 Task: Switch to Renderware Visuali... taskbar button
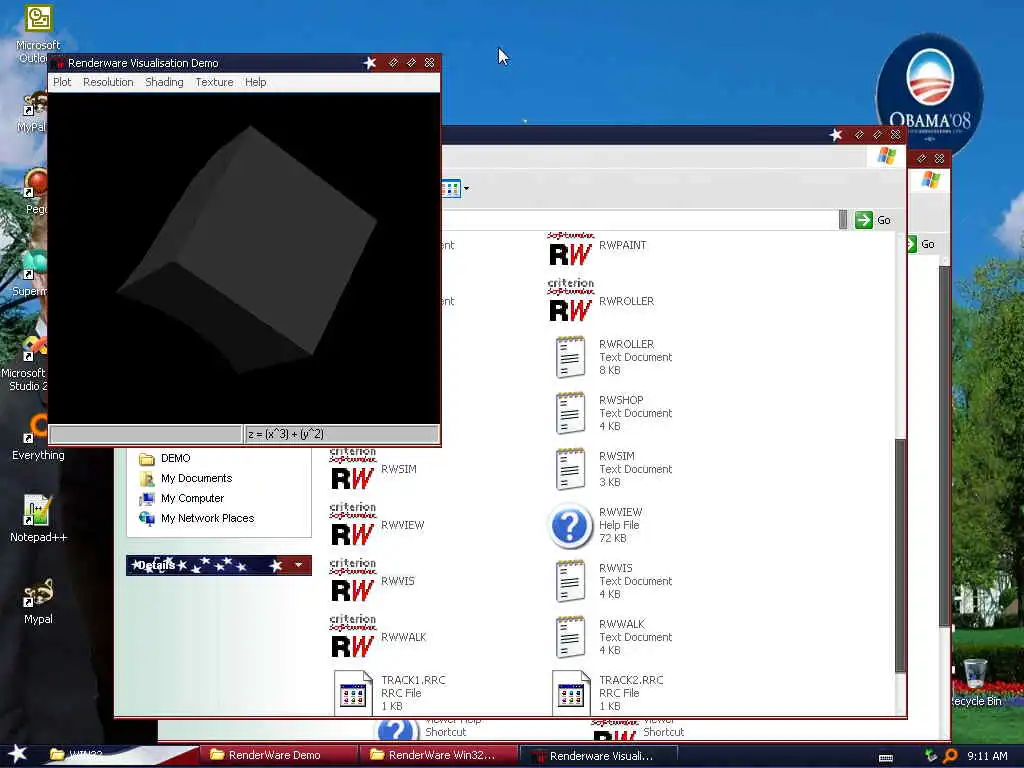point(598,756)
